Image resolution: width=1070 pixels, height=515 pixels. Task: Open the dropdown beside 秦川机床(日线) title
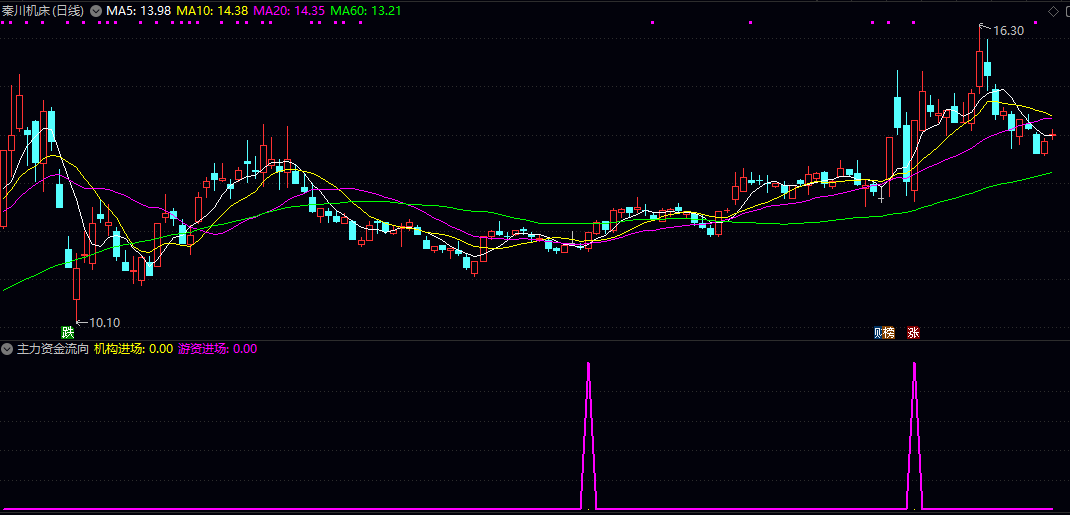pyautogui.click(x=94, y=10)
